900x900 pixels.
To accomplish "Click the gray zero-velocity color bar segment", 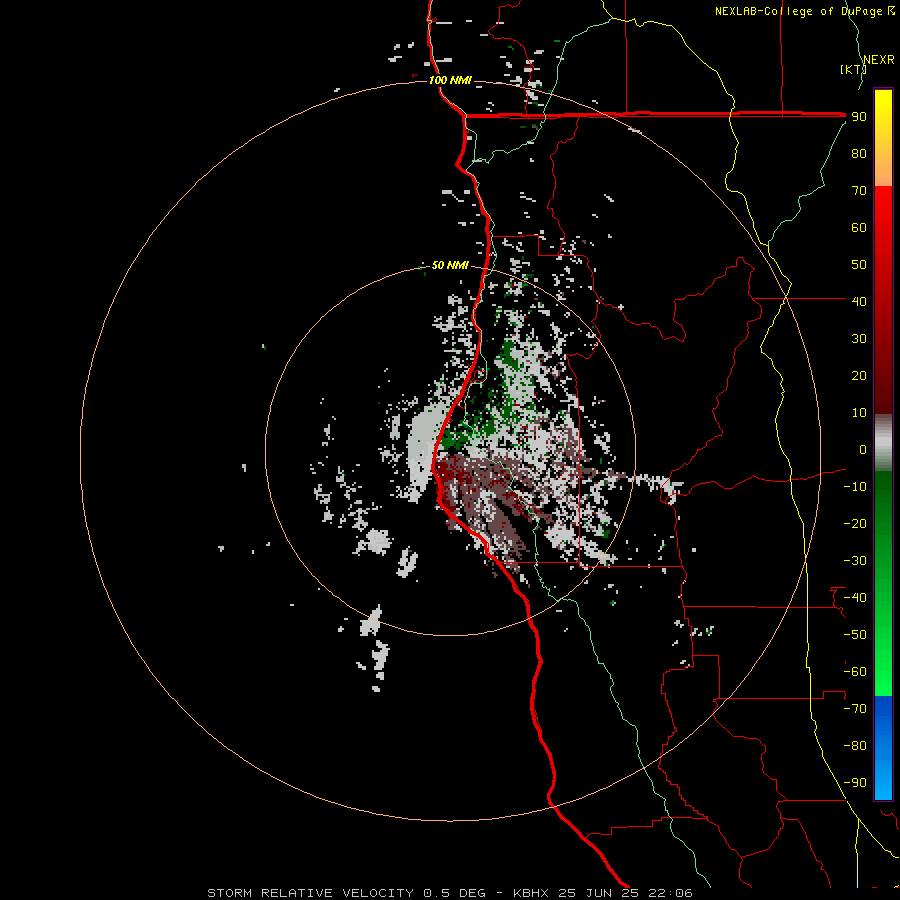I will coord(883,443).
